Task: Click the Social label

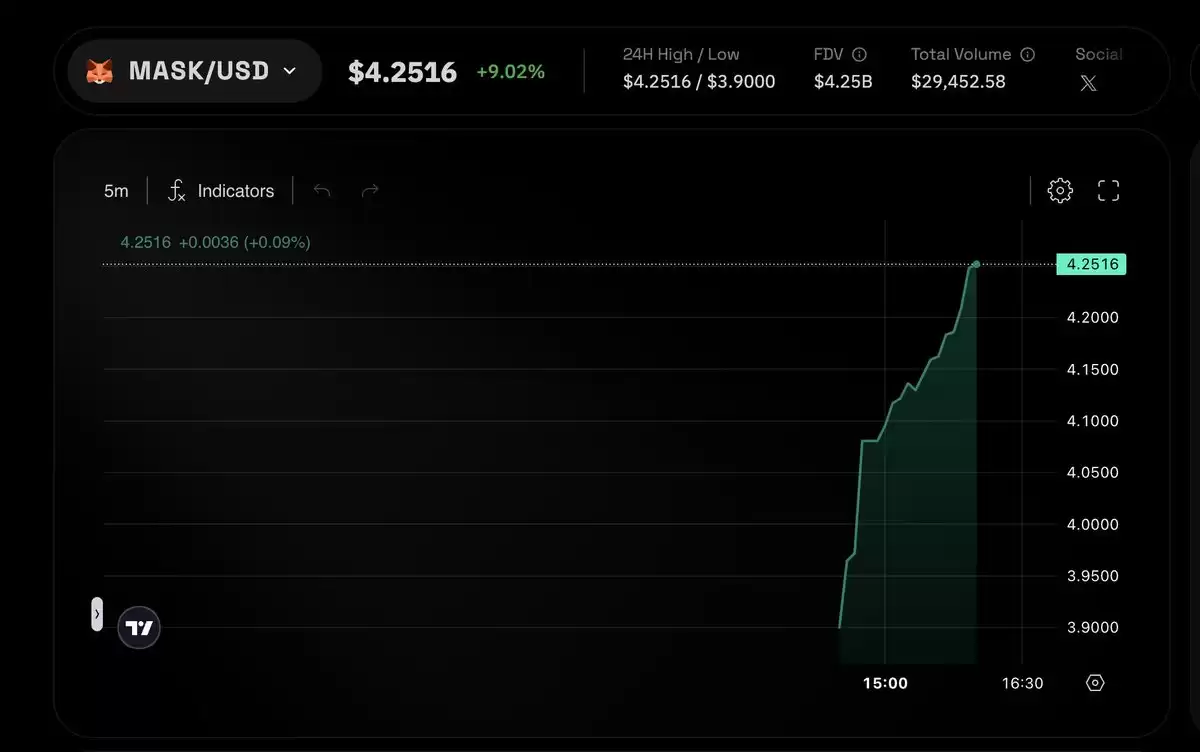Action: click(x=1099, y=55)
